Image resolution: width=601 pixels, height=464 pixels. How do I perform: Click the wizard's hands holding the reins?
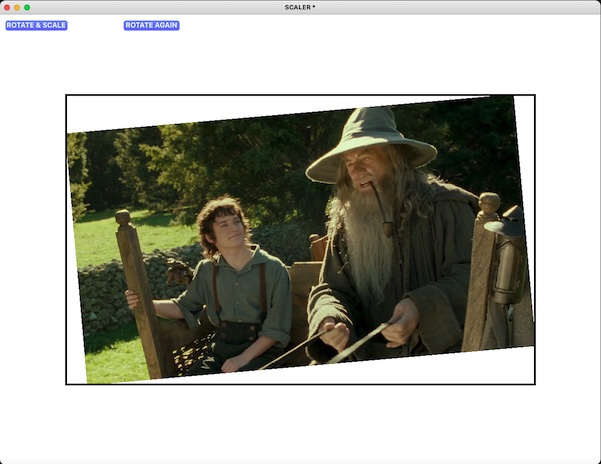click(x=335, y=333)
